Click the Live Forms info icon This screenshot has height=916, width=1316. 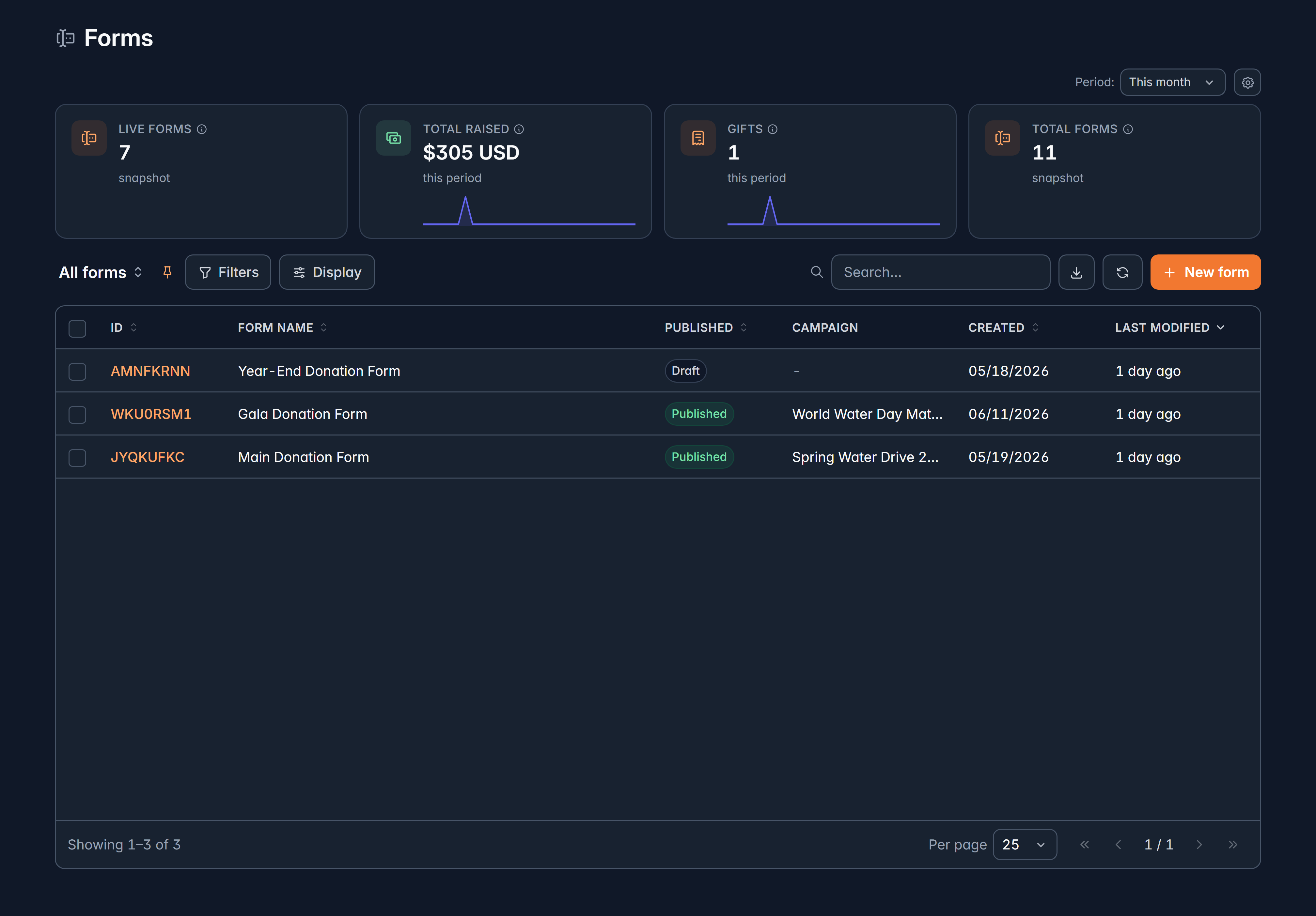202,130
